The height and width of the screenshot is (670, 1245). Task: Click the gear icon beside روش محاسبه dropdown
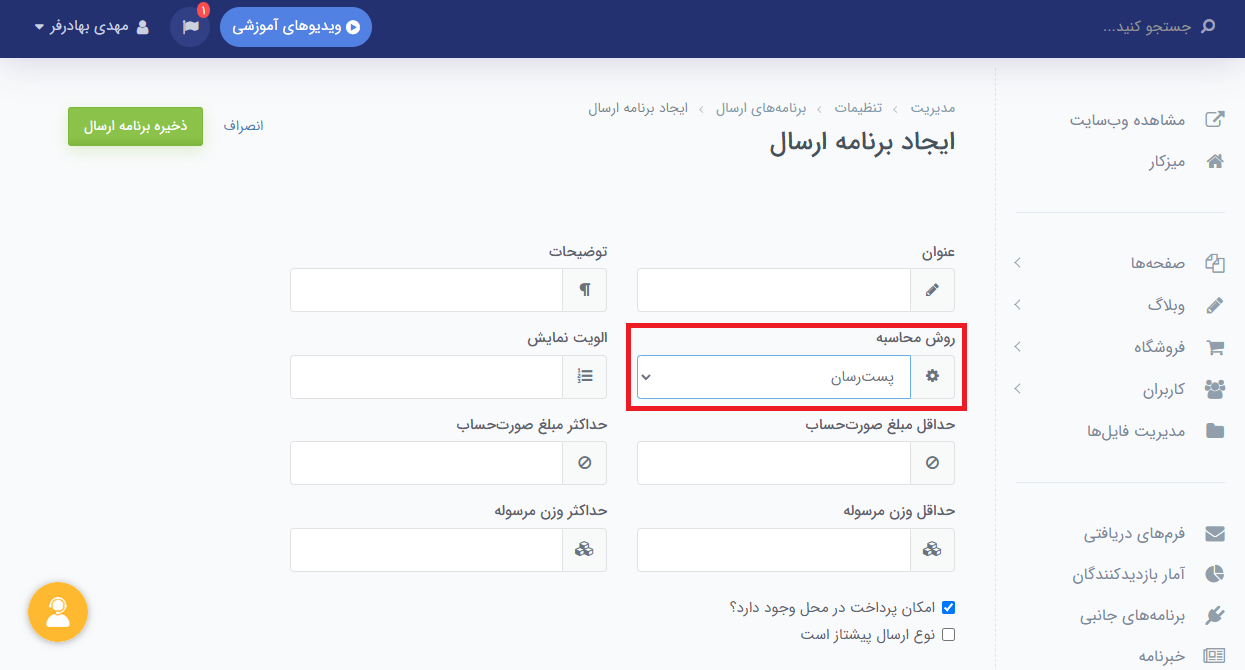pos(933,377)
